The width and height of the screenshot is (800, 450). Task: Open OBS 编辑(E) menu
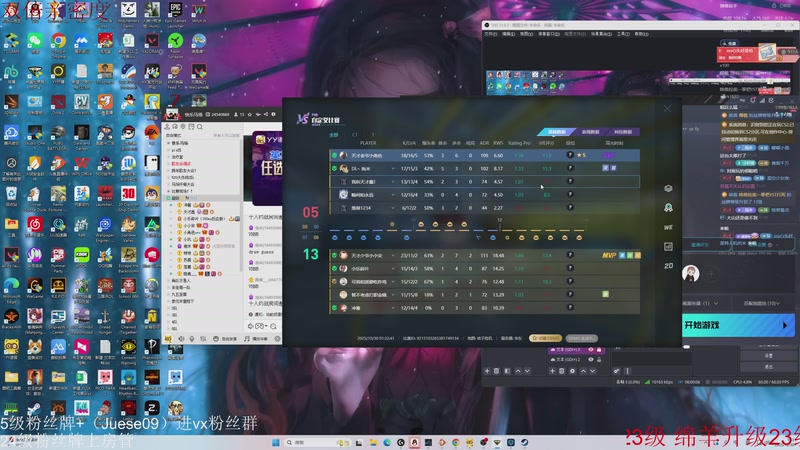coord(508,34)
